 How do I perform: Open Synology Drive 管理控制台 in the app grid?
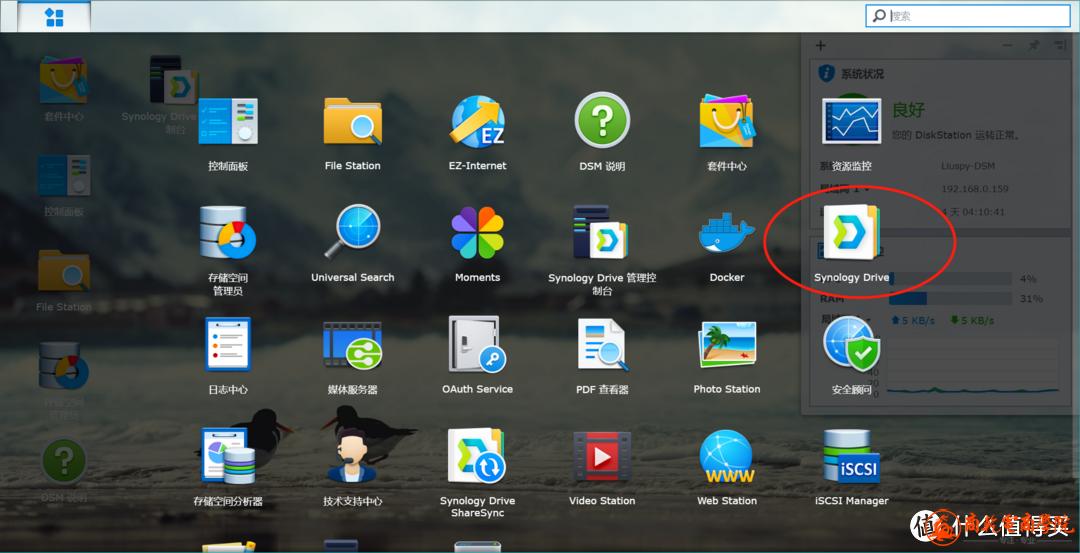pyautogui.click(x=602, y=234)
